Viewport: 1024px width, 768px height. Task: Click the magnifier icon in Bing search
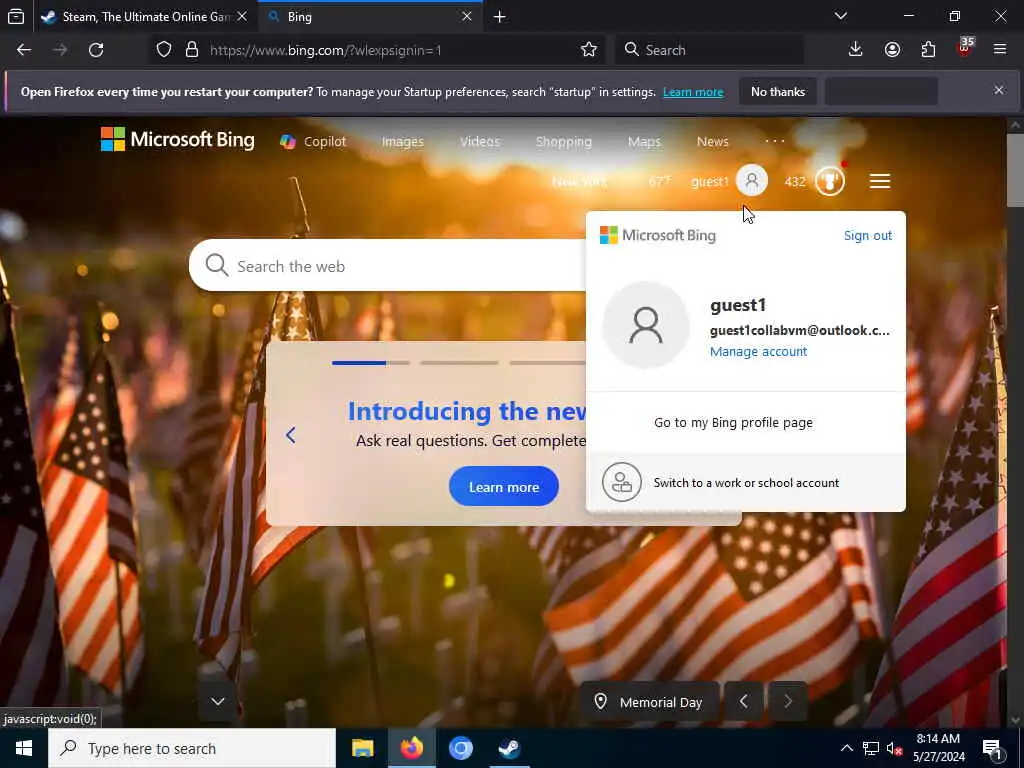pyautogui.click(x=216, y=266)
